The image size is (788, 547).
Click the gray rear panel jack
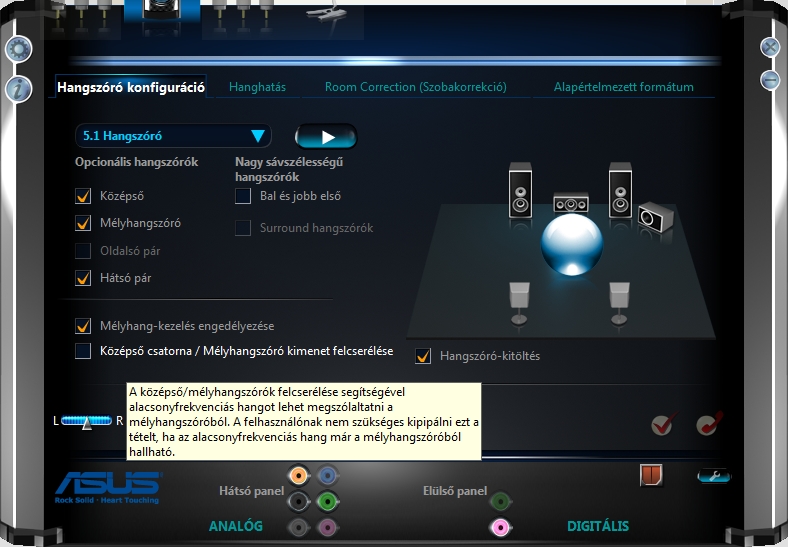click(x=299, y=527)
